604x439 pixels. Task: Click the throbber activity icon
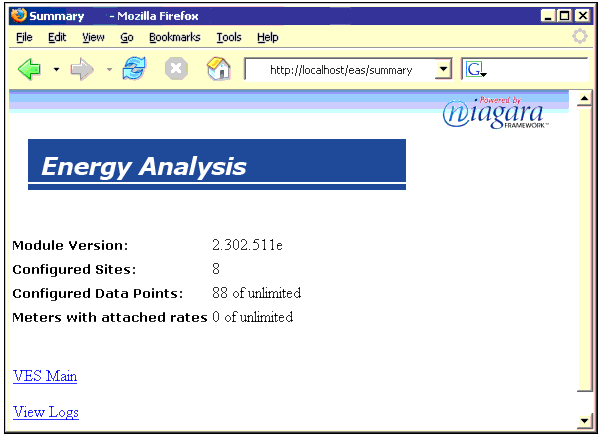tap(580, 37)
